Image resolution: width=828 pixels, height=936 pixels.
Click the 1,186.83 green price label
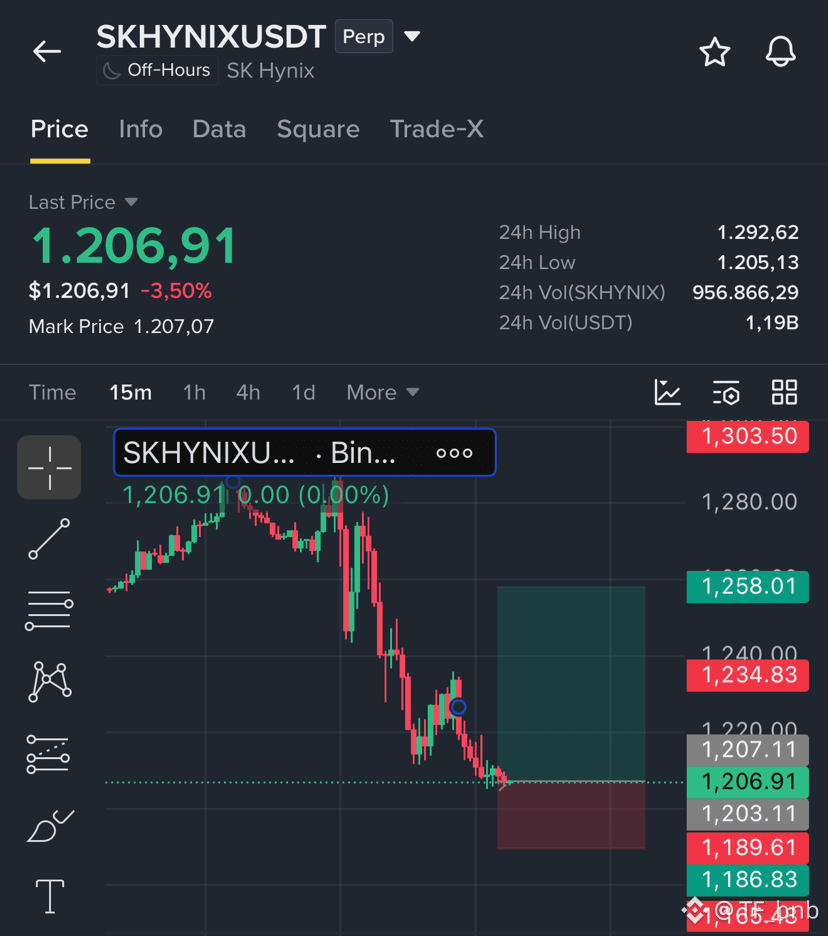pyautogui.click(x=748, y=880)
